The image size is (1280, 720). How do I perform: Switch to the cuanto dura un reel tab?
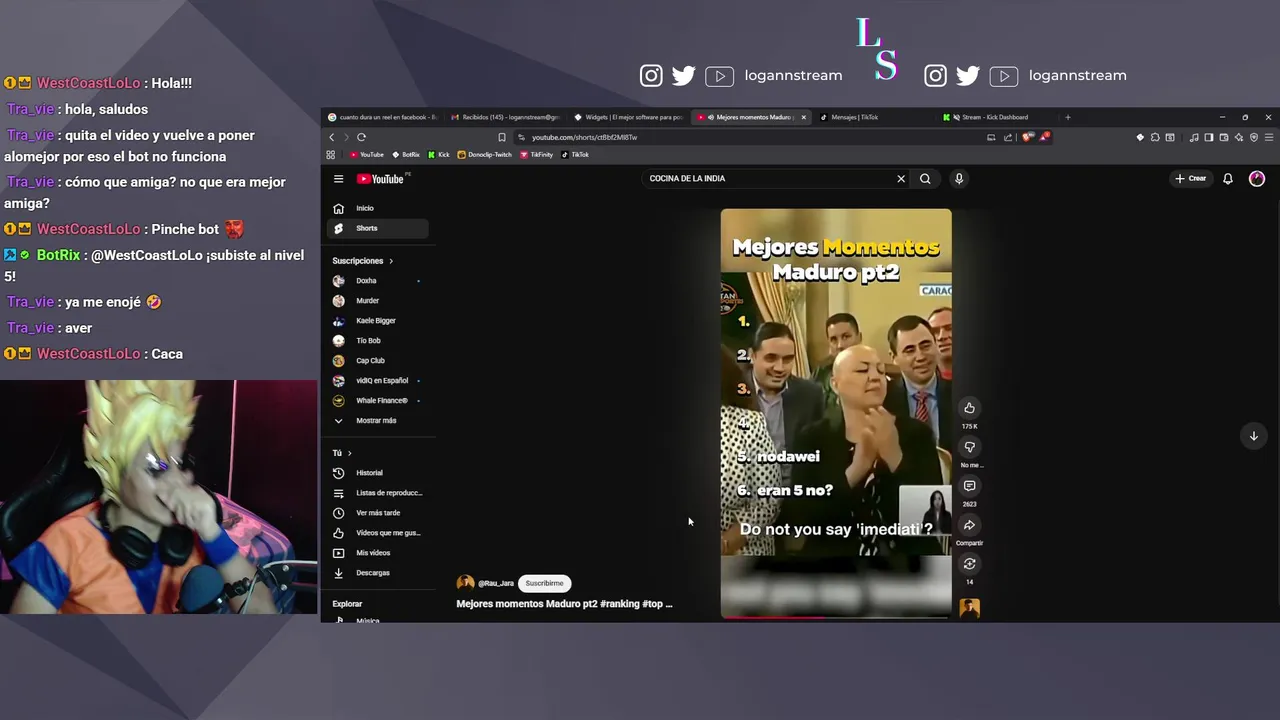(x=382, y=117)
